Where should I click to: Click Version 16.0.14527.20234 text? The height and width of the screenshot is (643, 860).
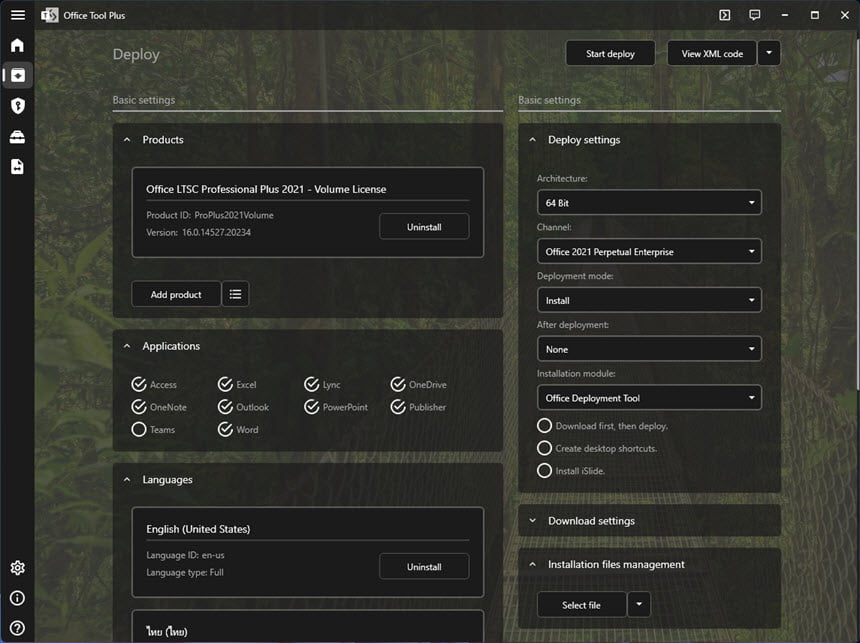(x=198, y=232)
